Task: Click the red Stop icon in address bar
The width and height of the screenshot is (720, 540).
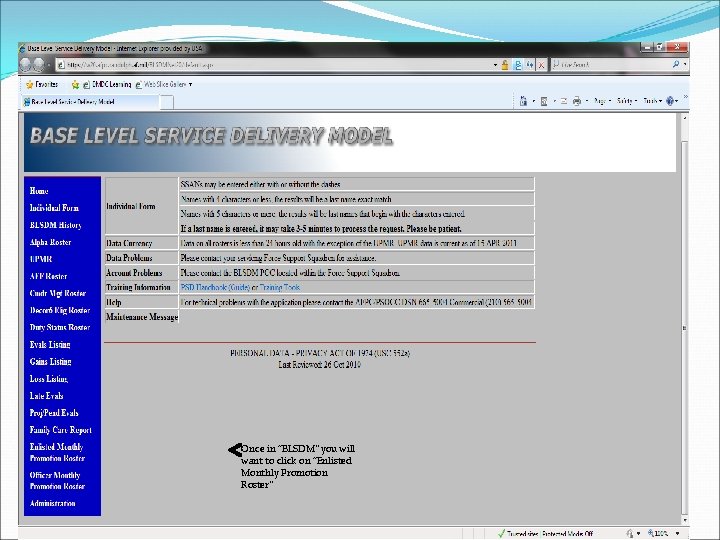Action: point(541,65)
